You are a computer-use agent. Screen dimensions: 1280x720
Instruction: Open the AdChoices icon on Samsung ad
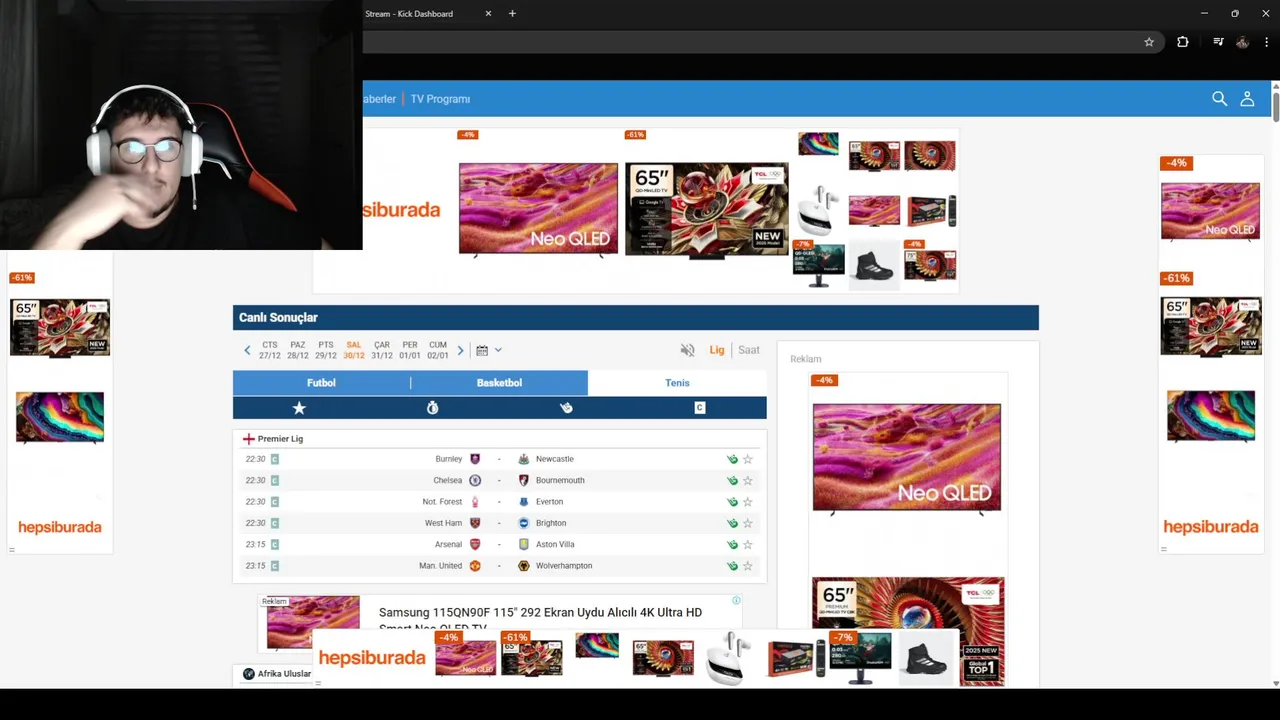coord(736,601)
